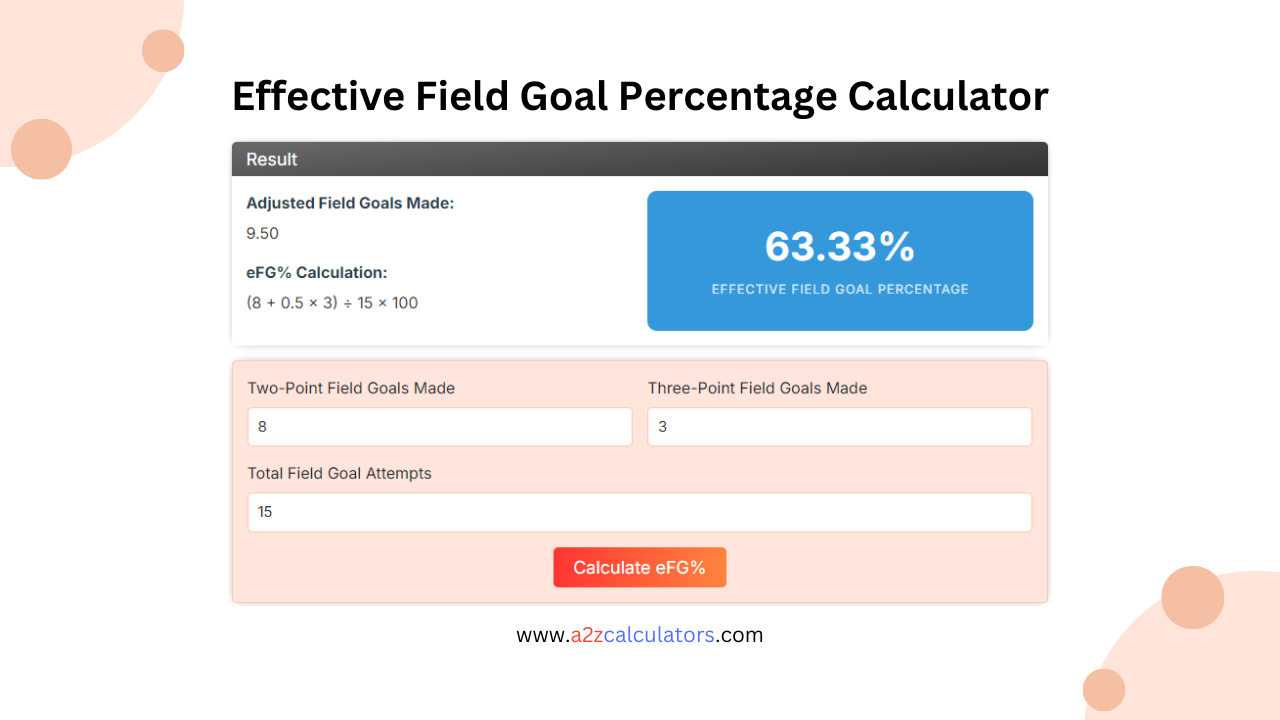Click the Calculate eFG% button

pos(639,567)
